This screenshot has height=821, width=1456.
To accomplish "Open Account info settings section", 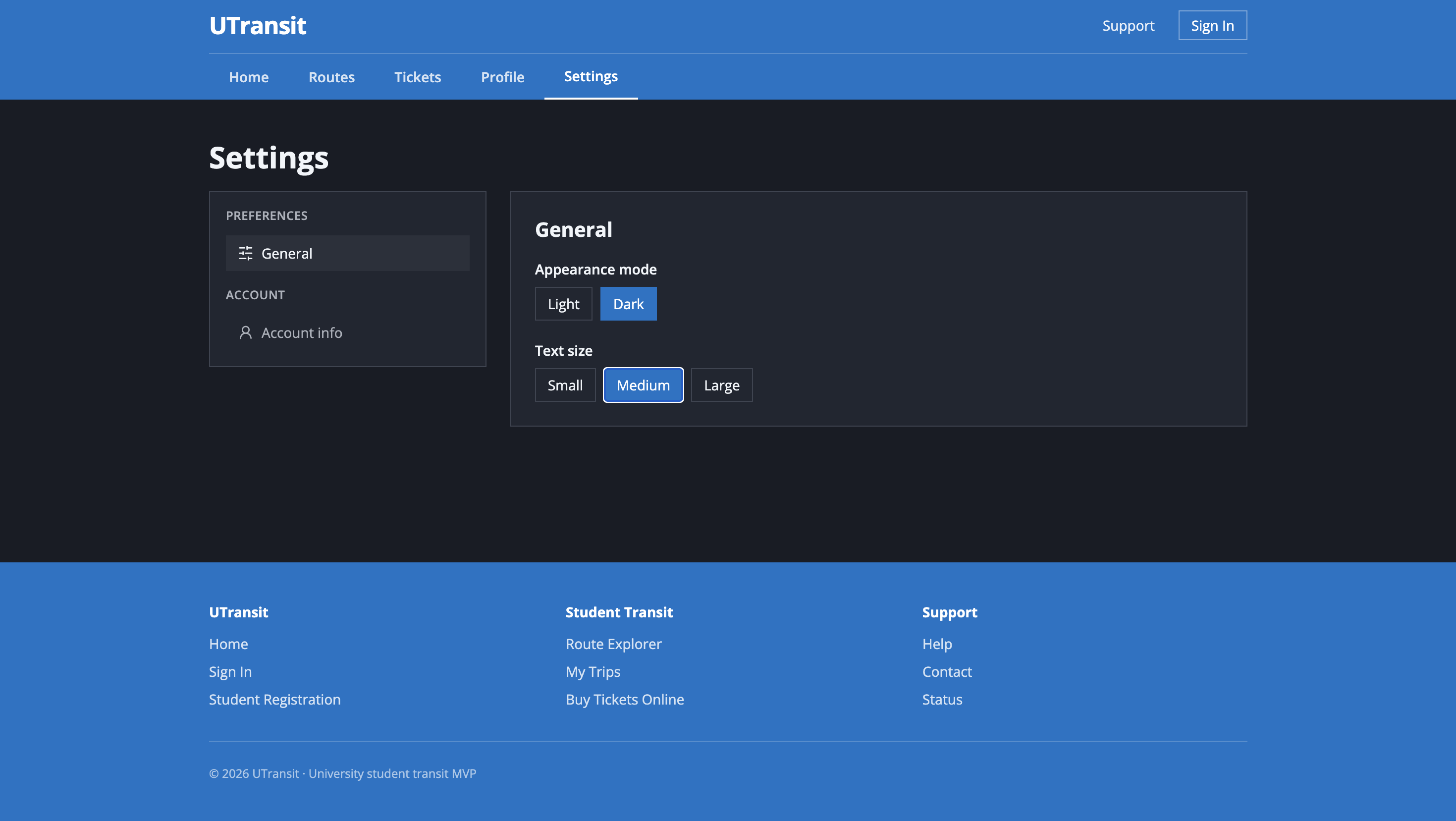I will click(x=301, y=332).
